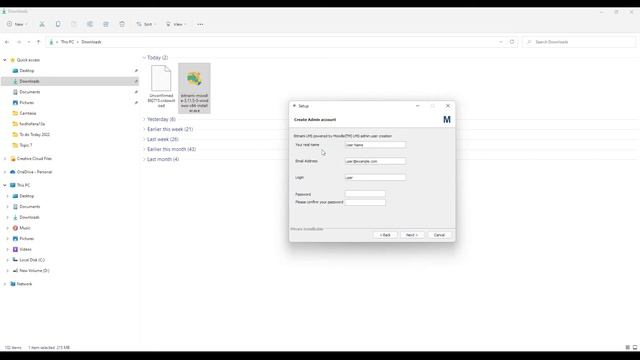Expand the Network tree node
640x360 pixels.
pos(5,284)
